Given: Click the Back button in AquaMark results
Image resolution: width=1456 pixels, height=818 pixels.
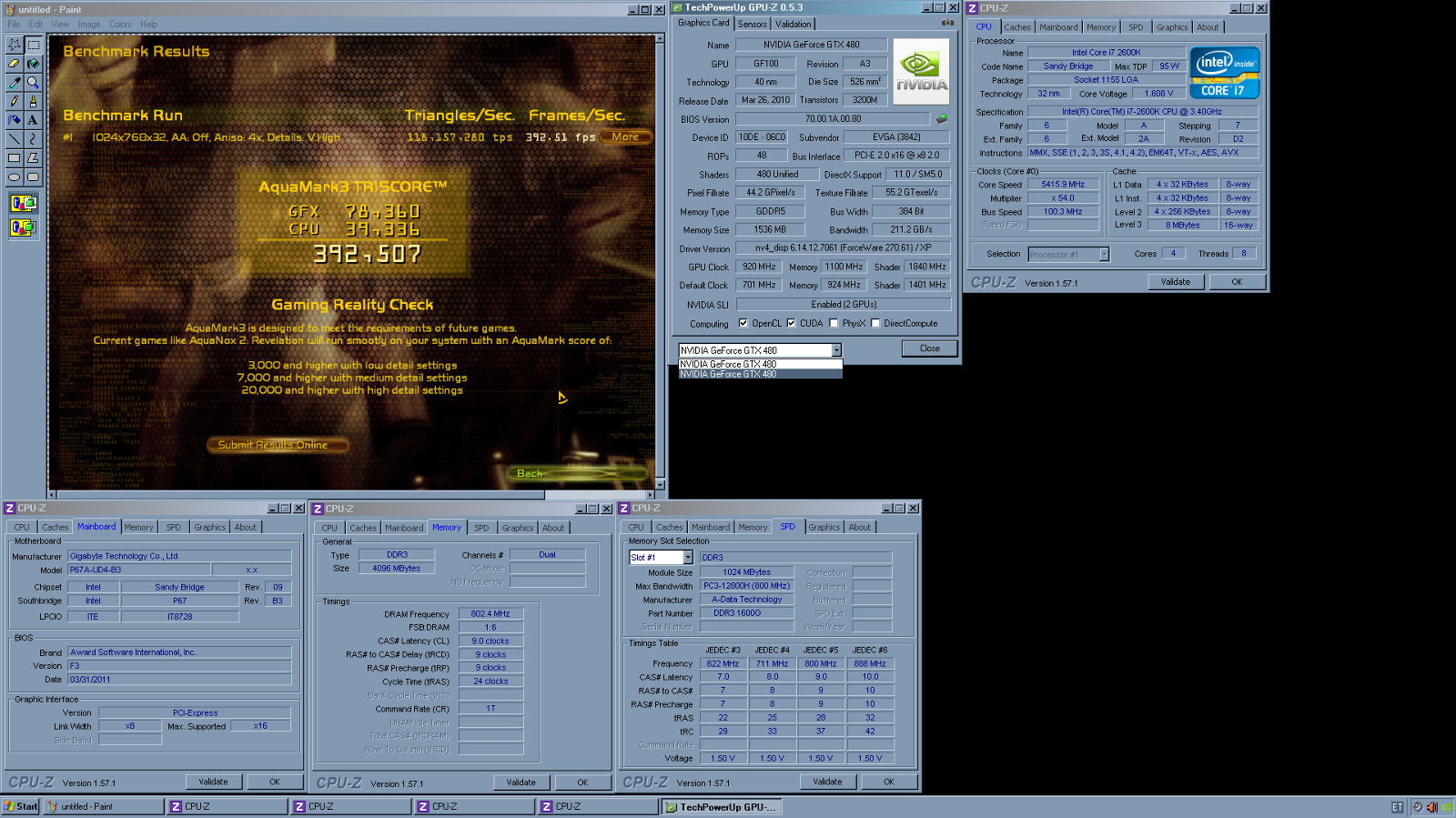Looking at the screenshot, I should 577,473.
